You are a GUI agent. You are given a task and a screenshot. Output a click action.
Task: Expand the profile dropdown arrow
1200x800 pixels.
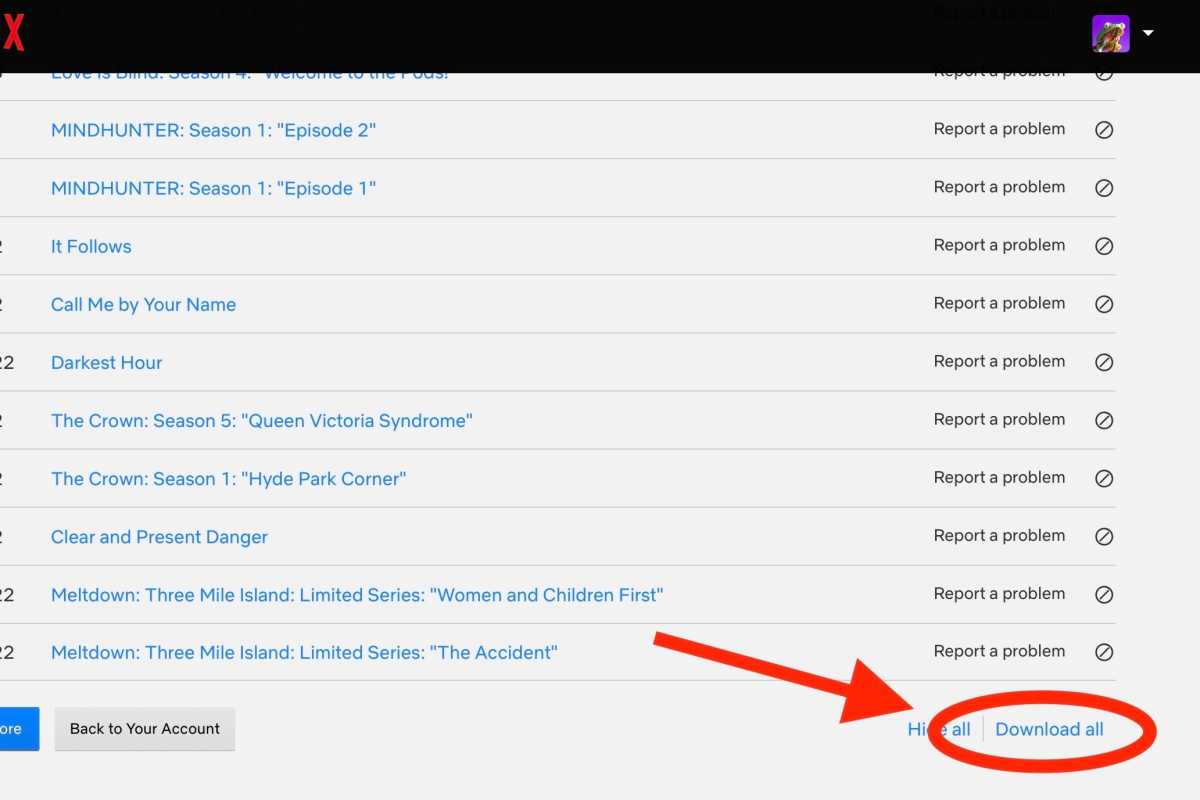[x=1148, y=33]
